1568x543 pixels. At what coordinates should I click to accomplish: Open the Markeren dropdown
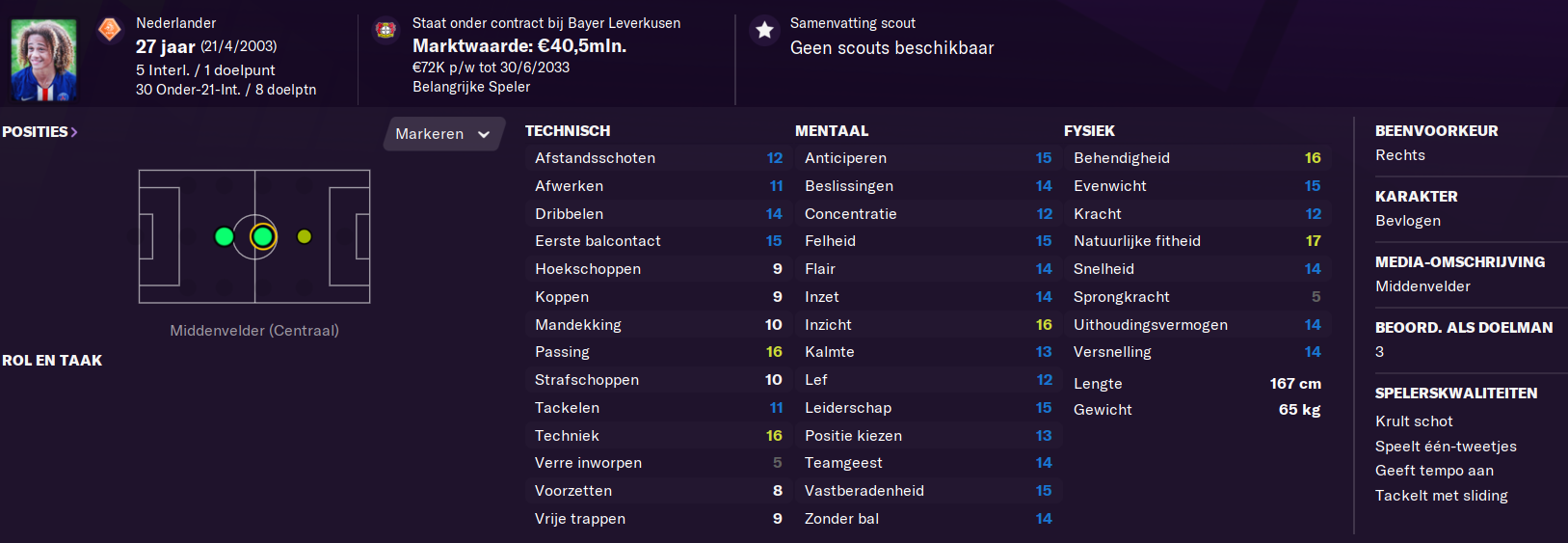tap(443, 134)
